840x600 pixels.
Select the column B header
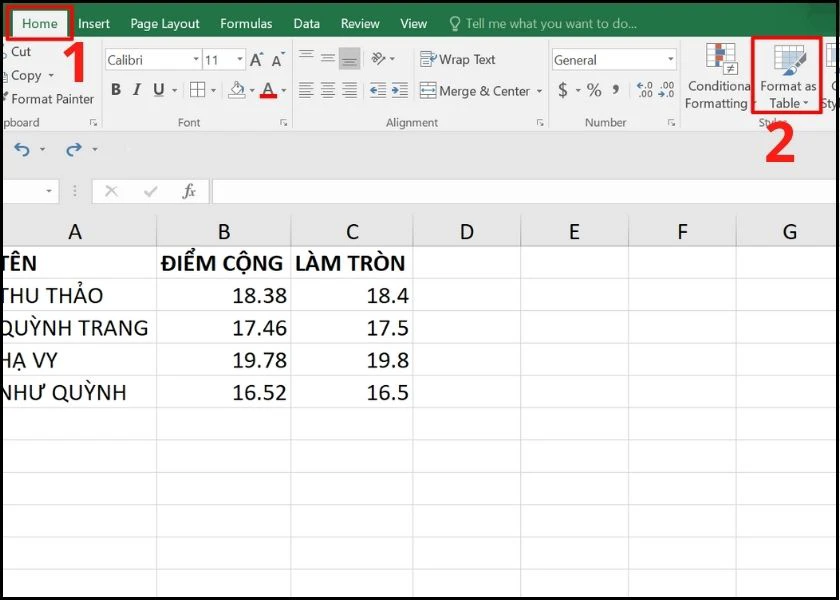(x=224, y=231)
